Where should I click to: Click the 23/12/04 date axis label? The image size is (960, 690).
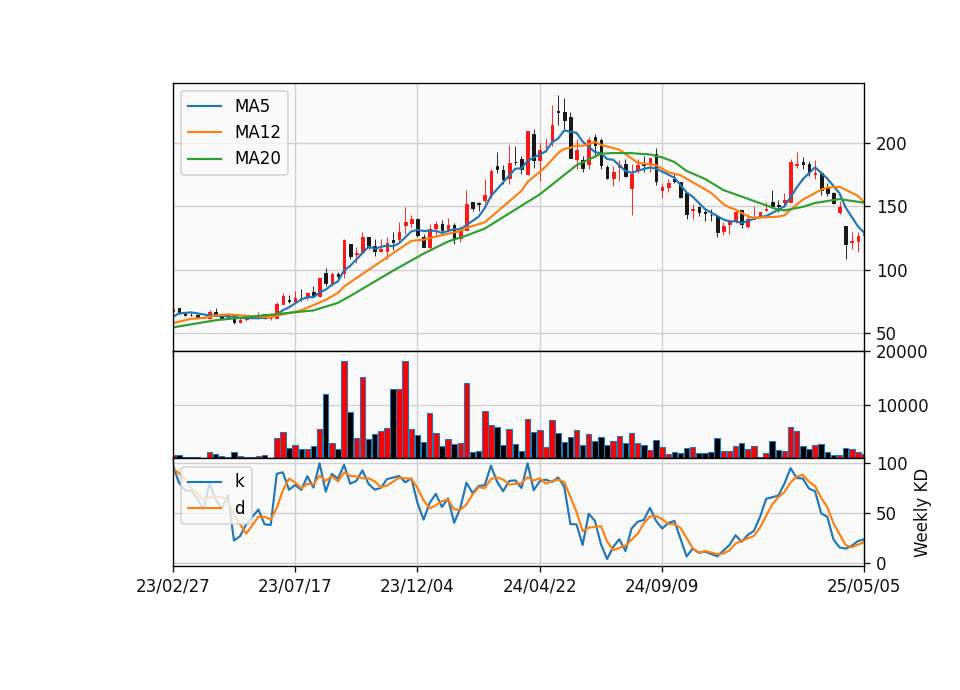[417, 586]
